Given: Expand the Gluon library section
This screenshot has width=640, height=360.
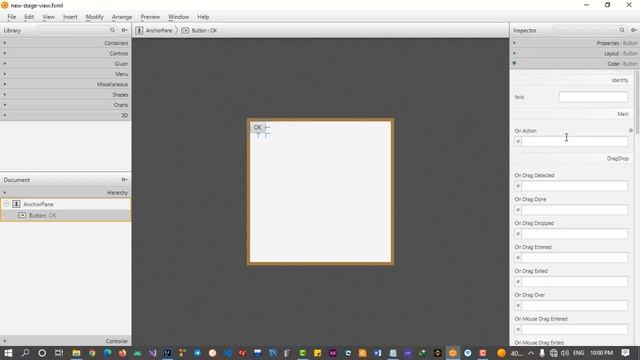Looking at the screenshot, I should click(x=66, y=64).
